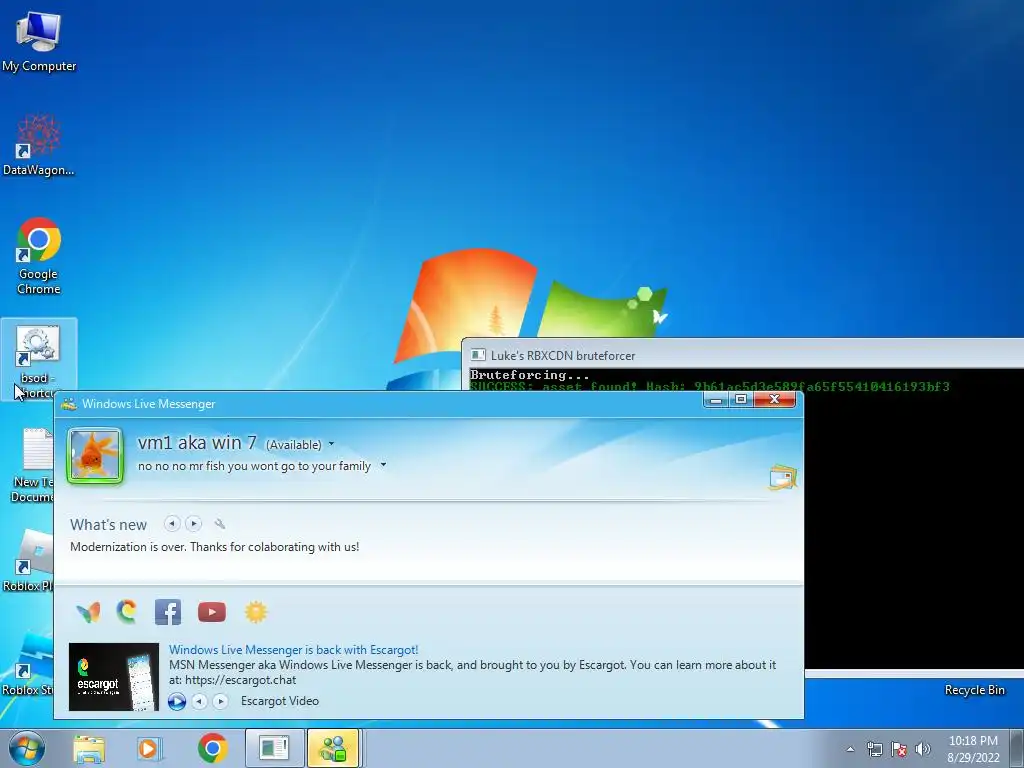Maximize the Windows Live Messenger window

(741, 399)
